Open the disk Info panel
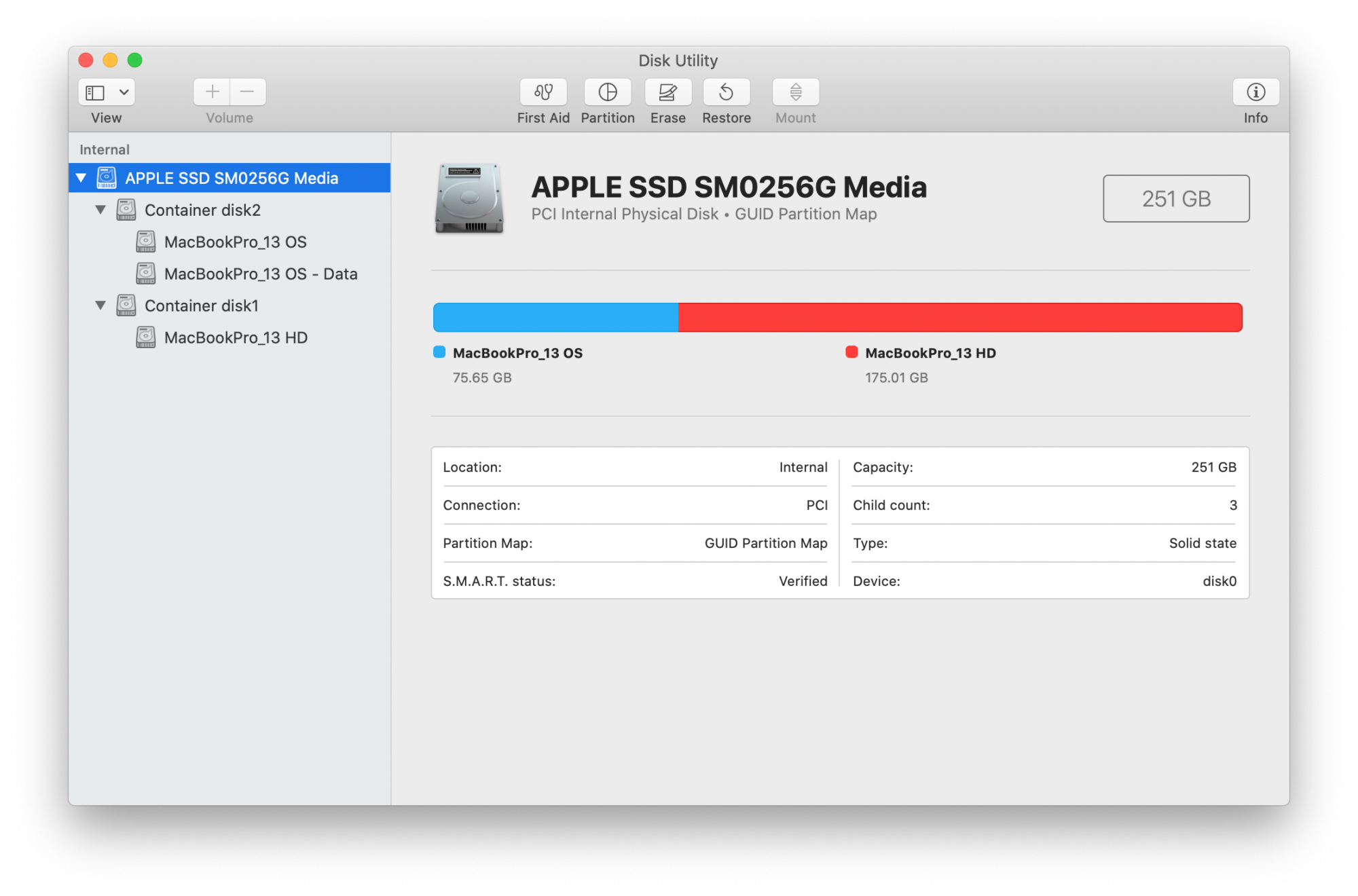 tap(1255, 92)
